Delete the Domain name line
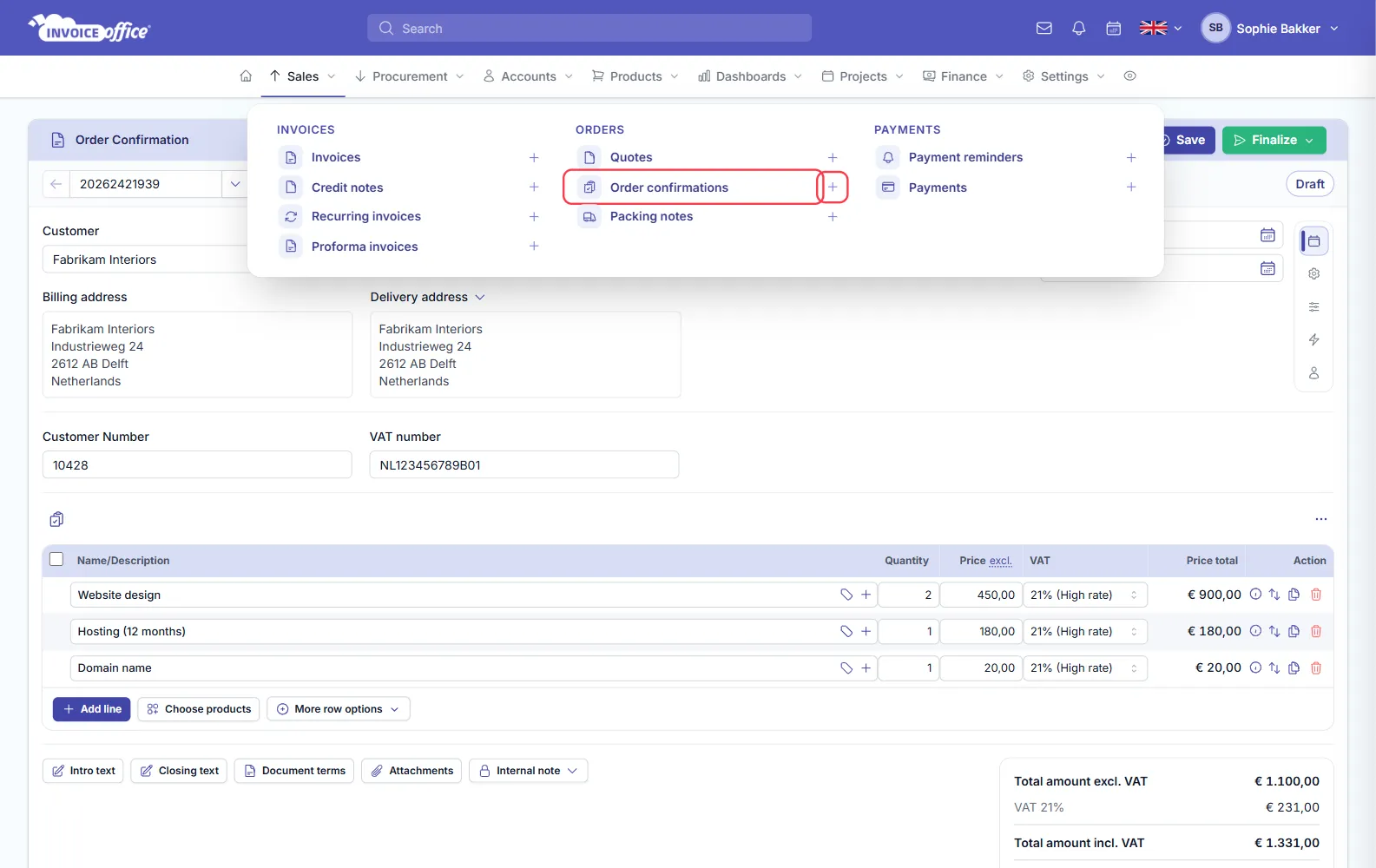1376x868 pixels. tap(1316, 667)
